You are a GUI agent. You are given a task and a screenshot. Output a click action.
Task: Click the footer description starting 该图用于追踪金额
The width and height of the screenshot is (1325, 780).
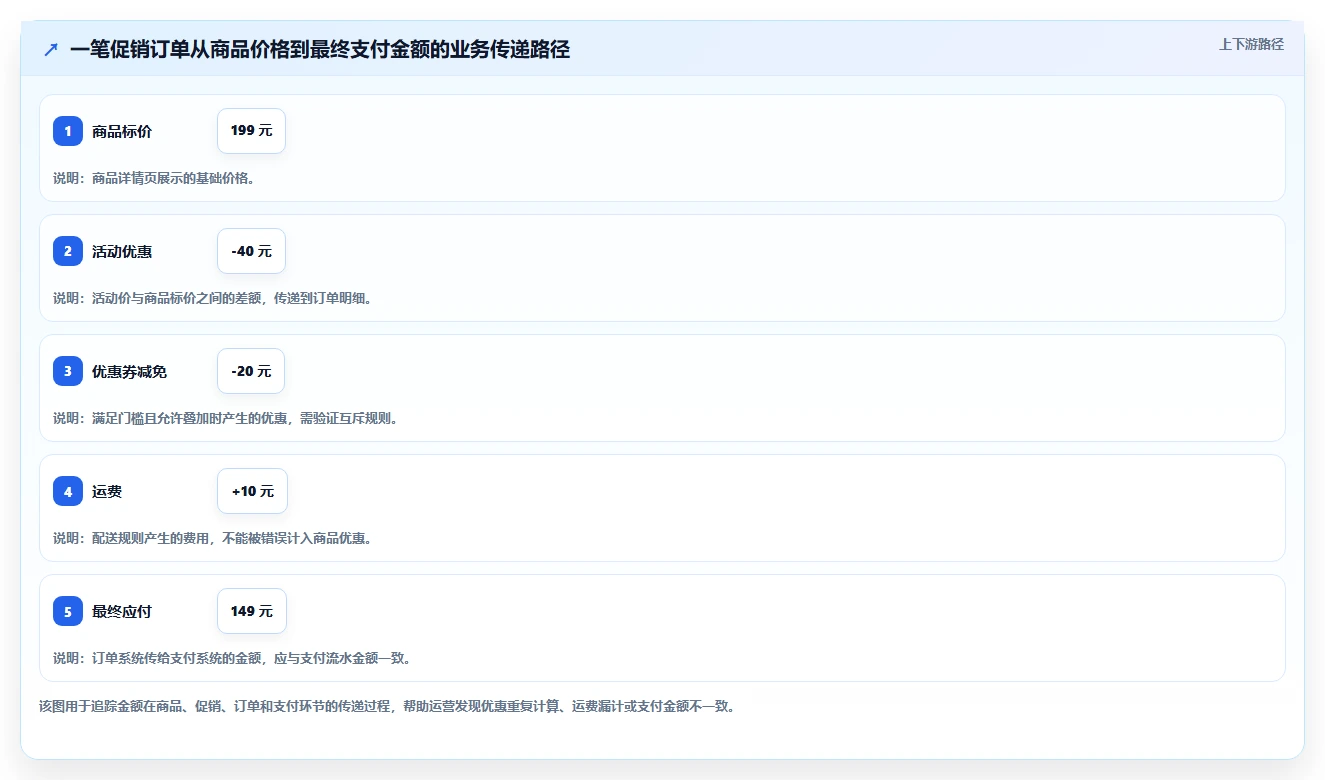point(389,706)
